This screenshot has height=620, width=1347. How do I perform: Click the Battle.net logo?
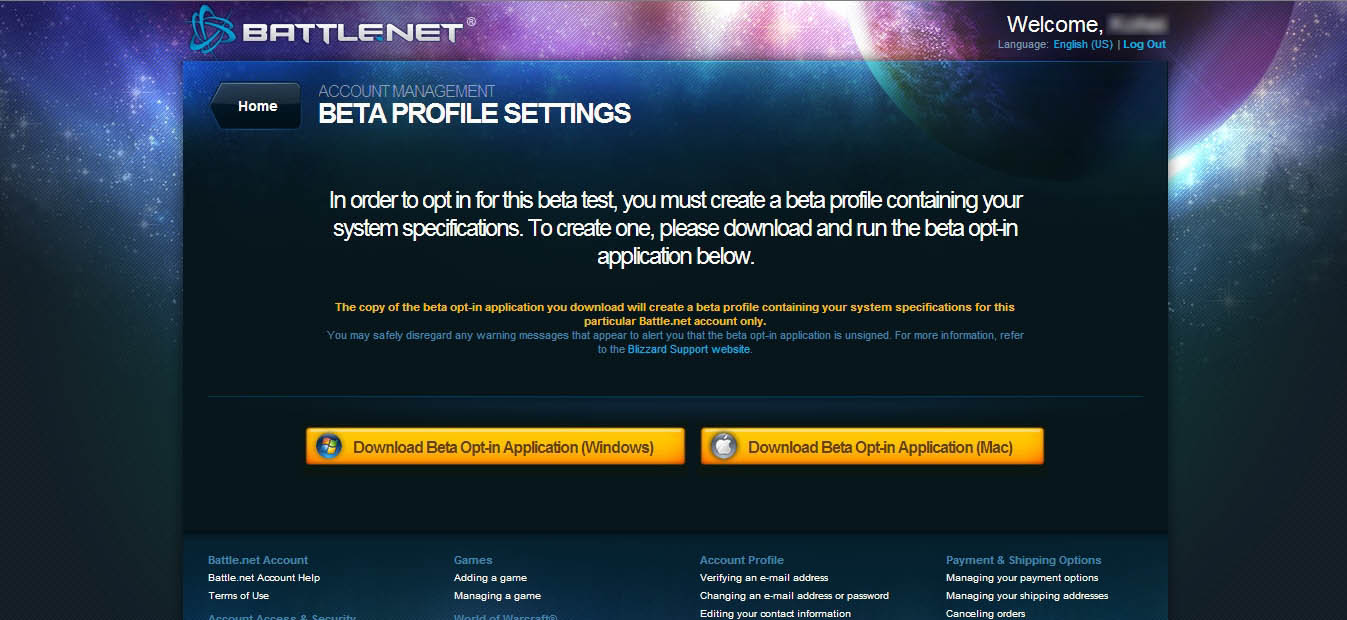click(x=328, y=30)
